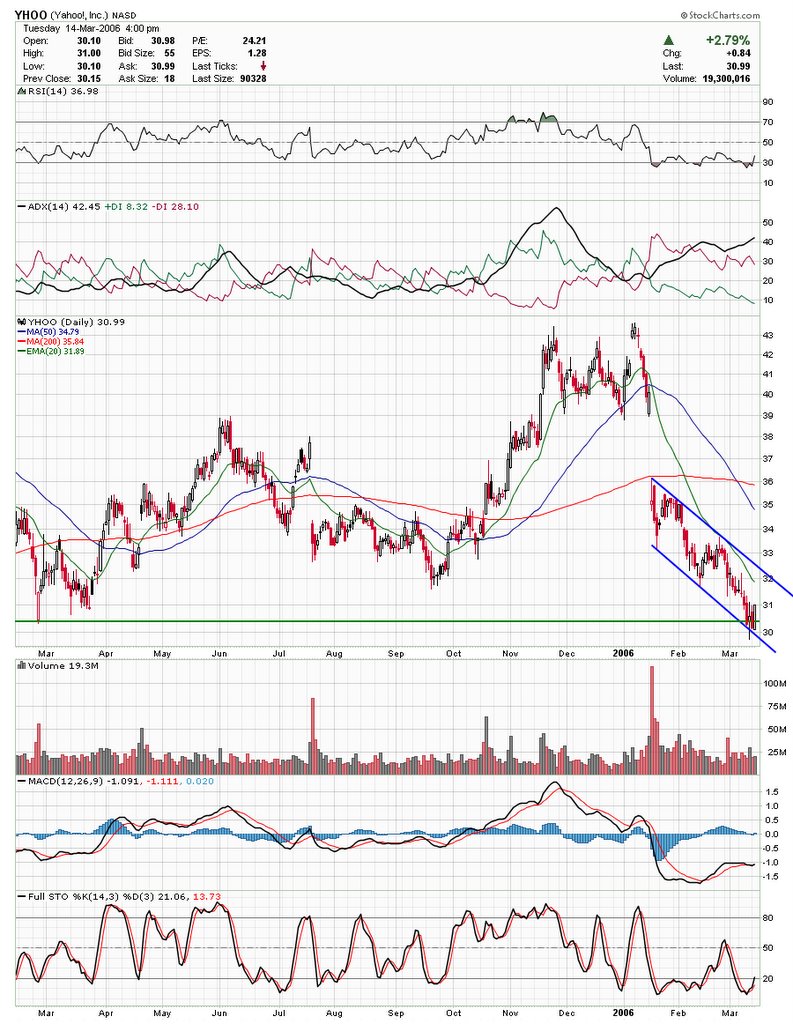The image size is (793, 1024).
Task: Open the StockCharts.com watermark link
Action: [724, 16]
